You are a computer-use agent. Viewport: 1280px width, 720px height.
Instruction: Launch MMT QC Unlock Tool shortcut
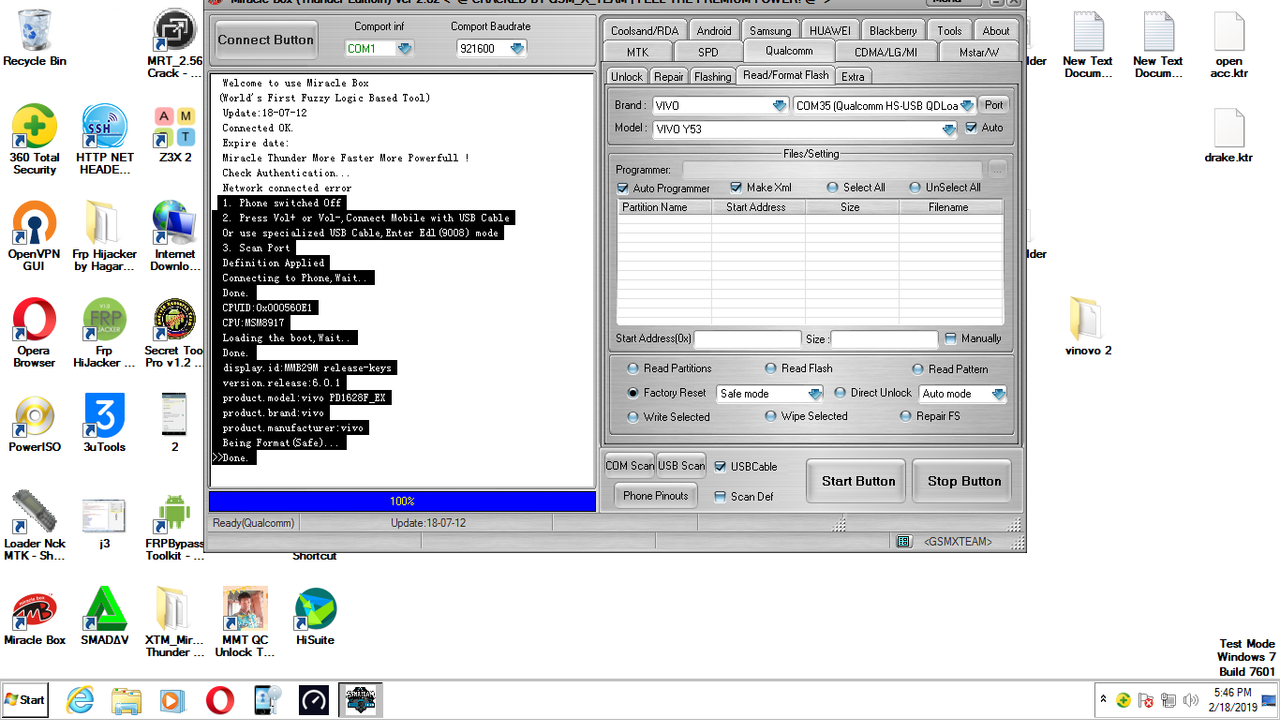coord(245,622)
